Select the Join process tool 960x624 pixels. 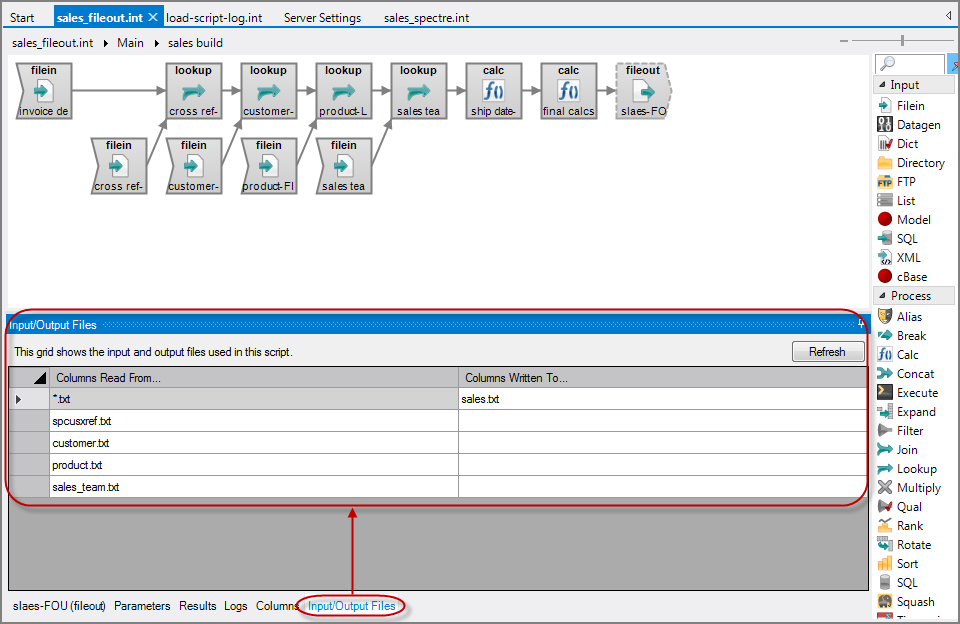904,449
